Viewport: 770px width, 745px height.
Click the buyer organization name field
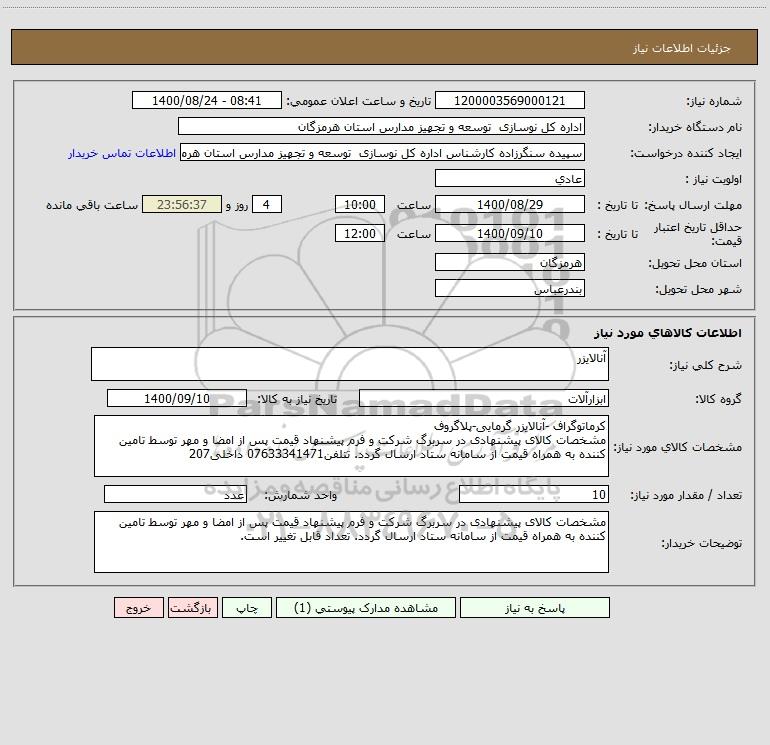pos(381,127)
